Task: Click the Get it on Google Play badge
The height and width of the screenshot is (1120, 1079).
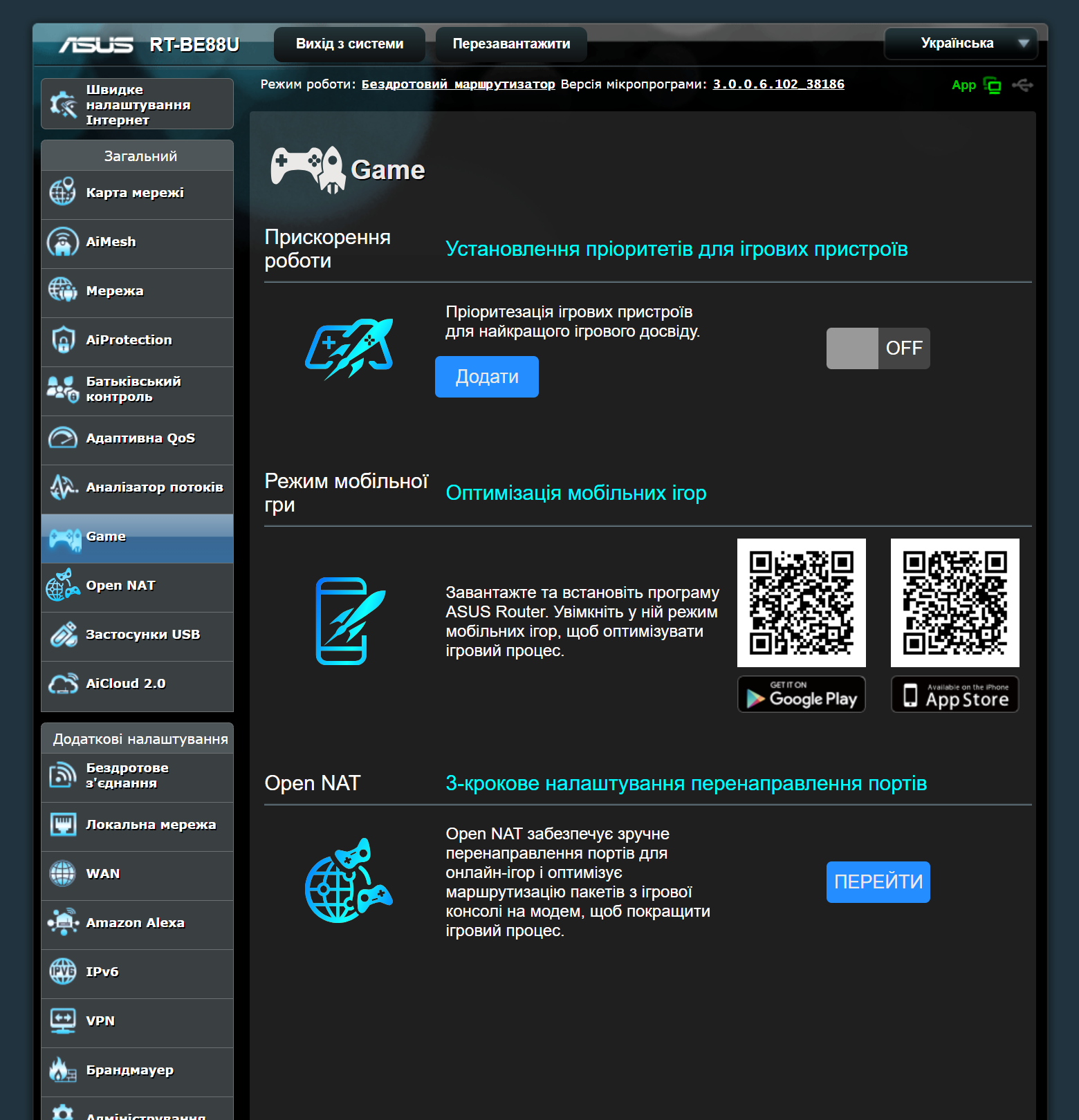Action: (802, 694)
